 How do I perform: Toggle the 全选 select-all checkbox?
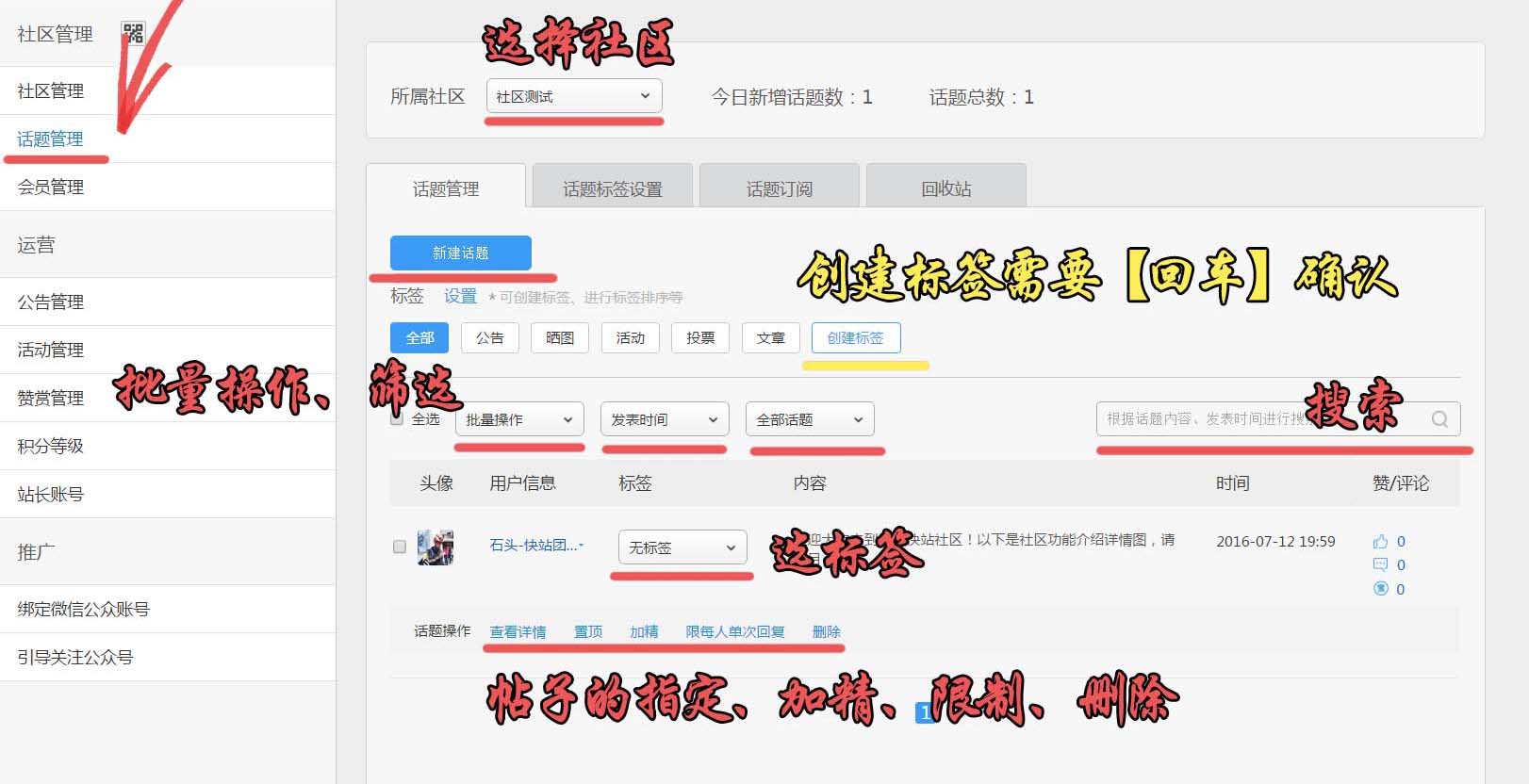click(x=397, y=419)
